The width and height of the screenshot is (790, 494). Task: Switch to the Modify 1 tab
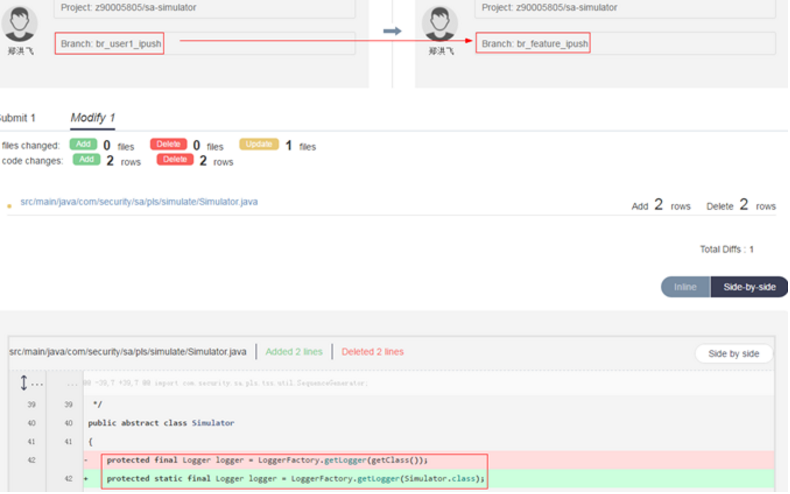tap(93, 118)
